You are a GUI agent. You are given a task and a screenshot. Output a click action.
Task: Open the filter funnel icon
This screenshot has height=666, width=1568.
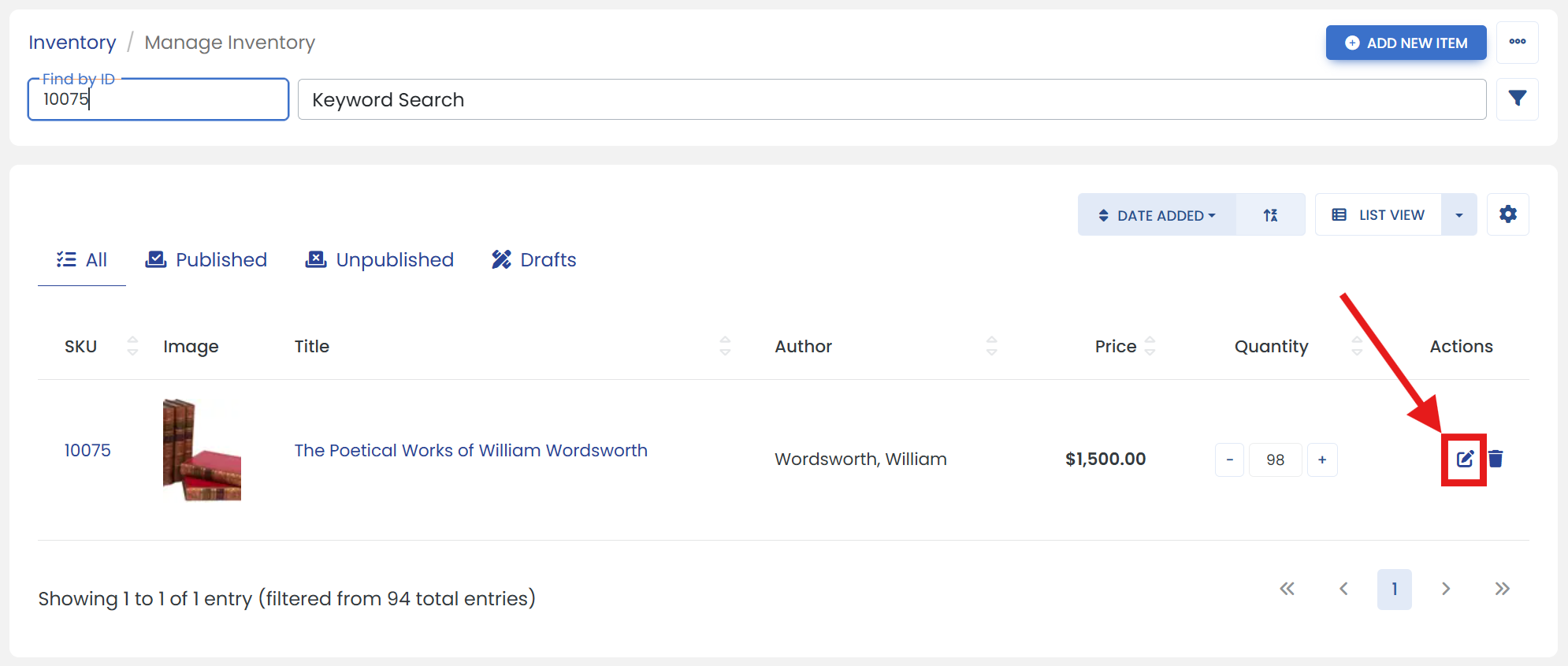(x=1517, y=99)
